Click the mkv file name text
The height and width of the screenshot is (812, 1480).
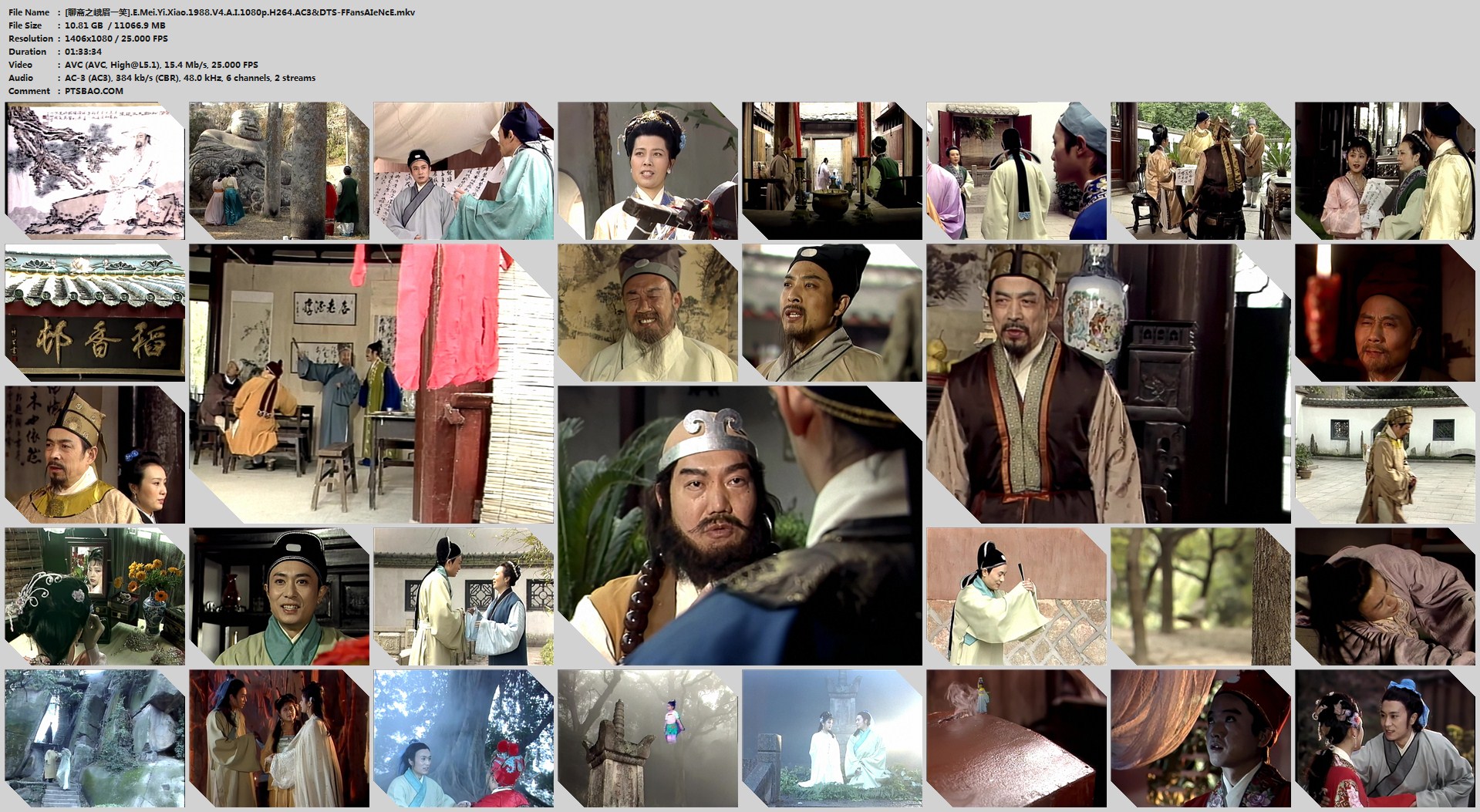coord(239,12)
